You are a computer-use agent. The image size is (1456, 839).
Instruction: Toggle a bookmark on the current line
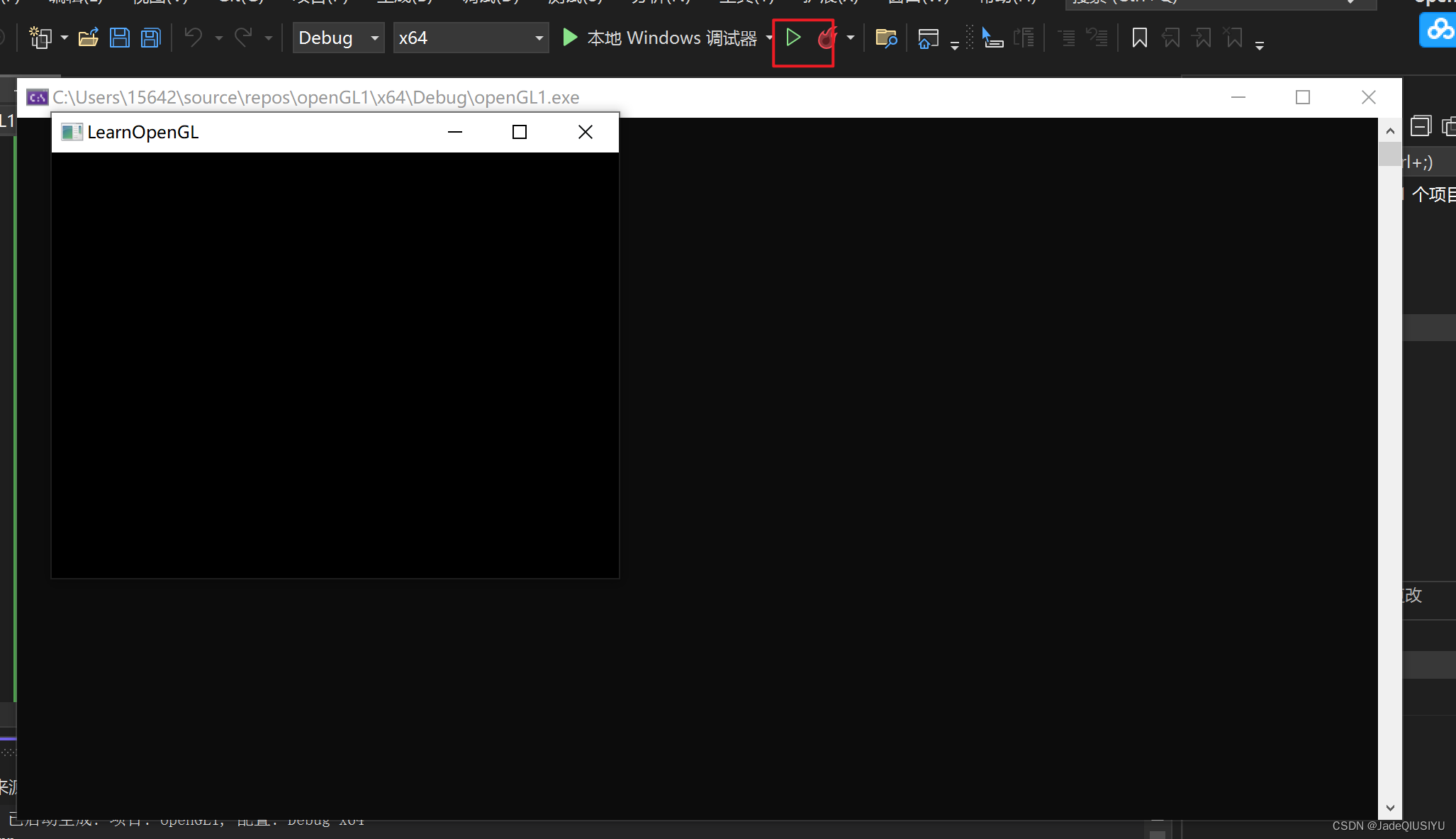pos(1139,38)
